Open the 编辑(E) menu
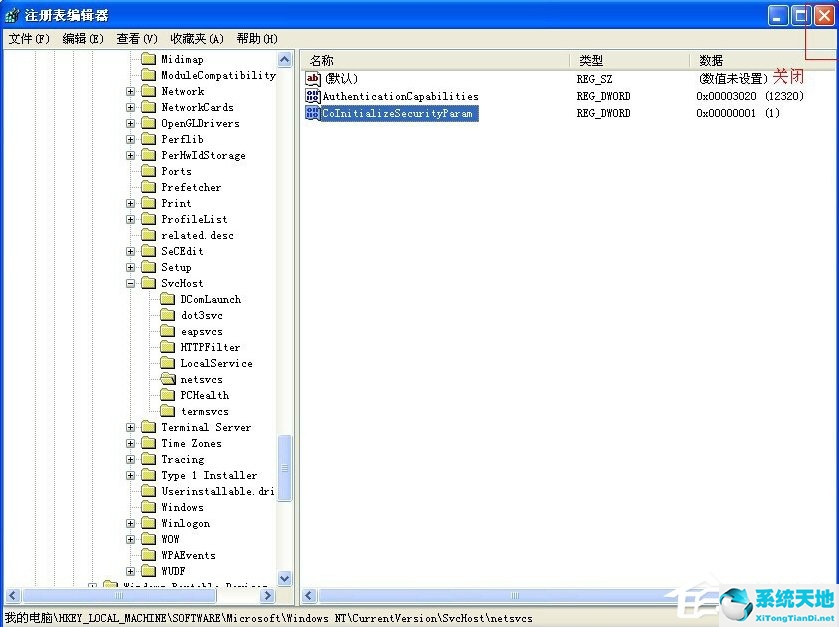This screenshot has width=839, height=627. tap(82, 39)
